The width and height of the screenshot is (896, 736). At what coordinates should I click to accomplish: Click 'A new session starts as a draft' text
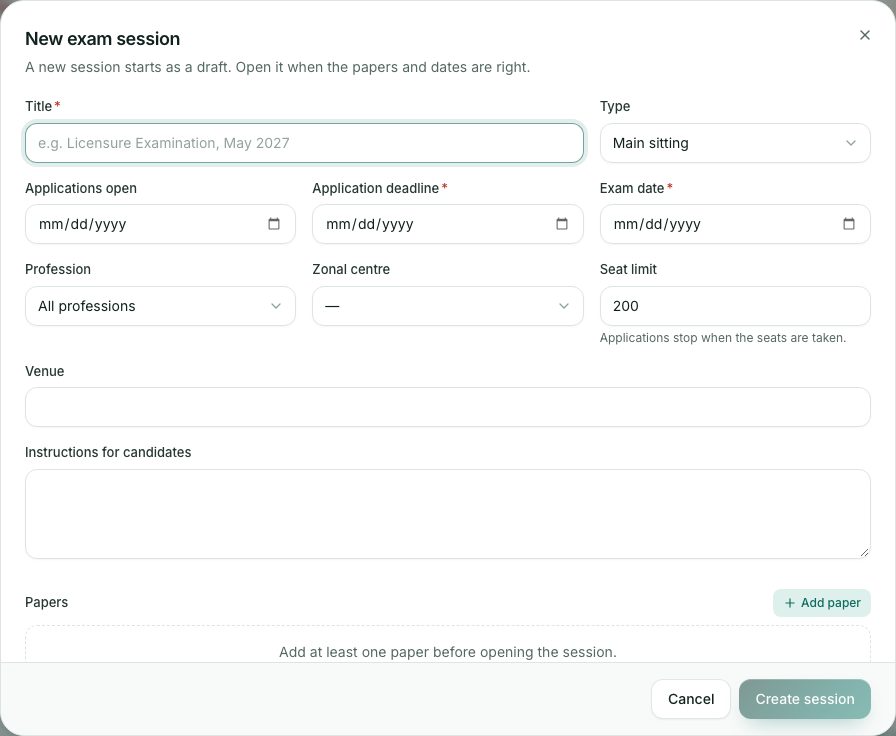pyautogui.click(x=278, y=67)
